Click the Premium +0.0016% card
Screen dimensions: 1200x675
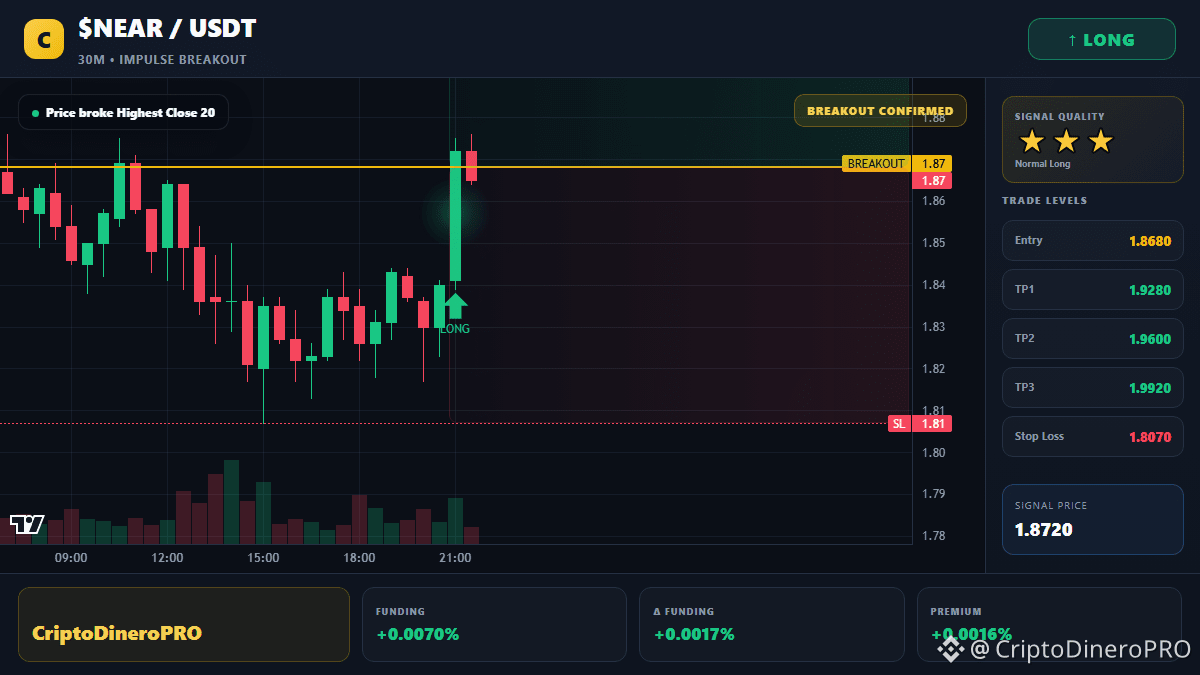(1049, 624)
